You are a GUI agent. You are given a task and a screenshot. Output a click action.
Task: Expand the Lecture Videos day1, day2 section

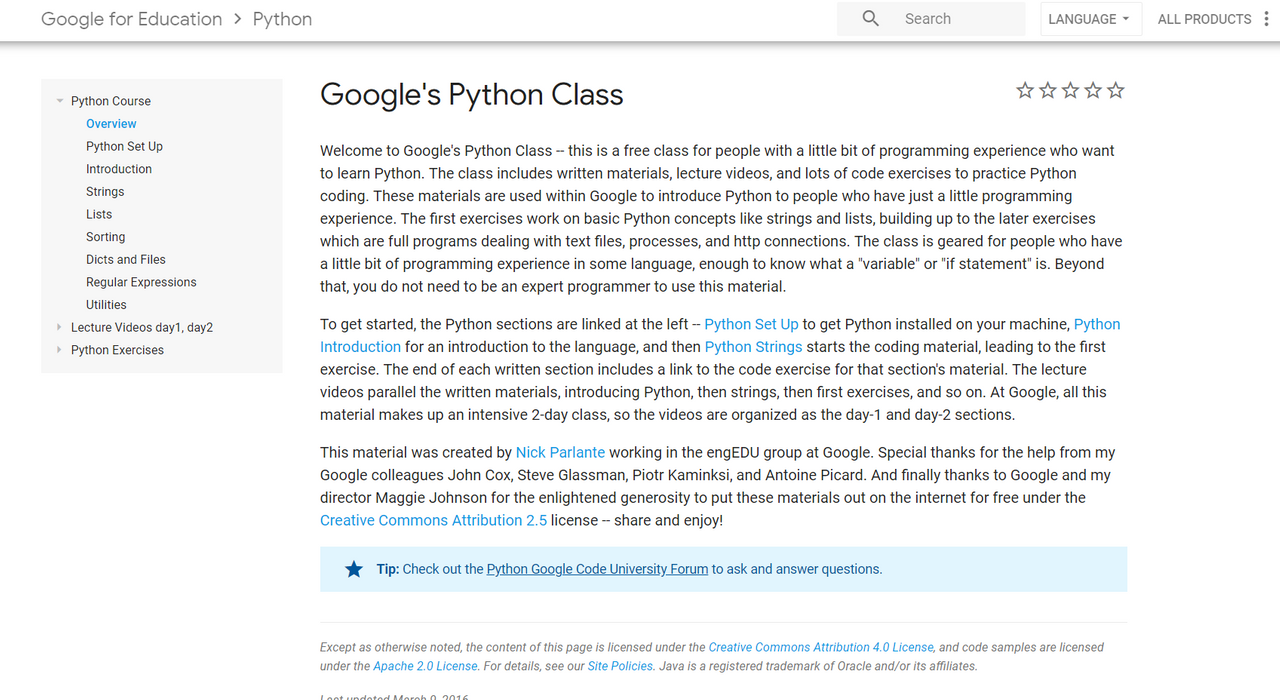60,327
